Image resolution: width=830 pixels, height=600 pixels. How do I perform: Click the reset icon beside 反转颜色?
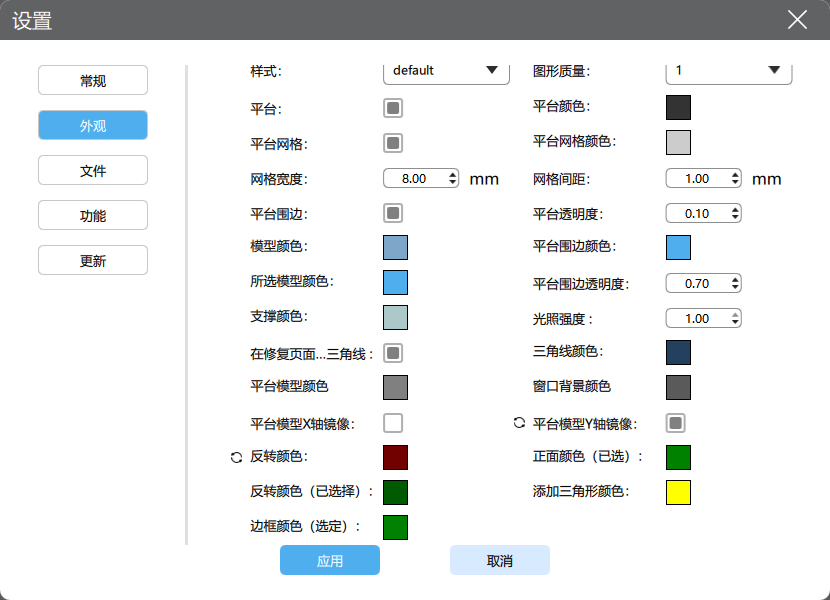click(x=236, y=457)
